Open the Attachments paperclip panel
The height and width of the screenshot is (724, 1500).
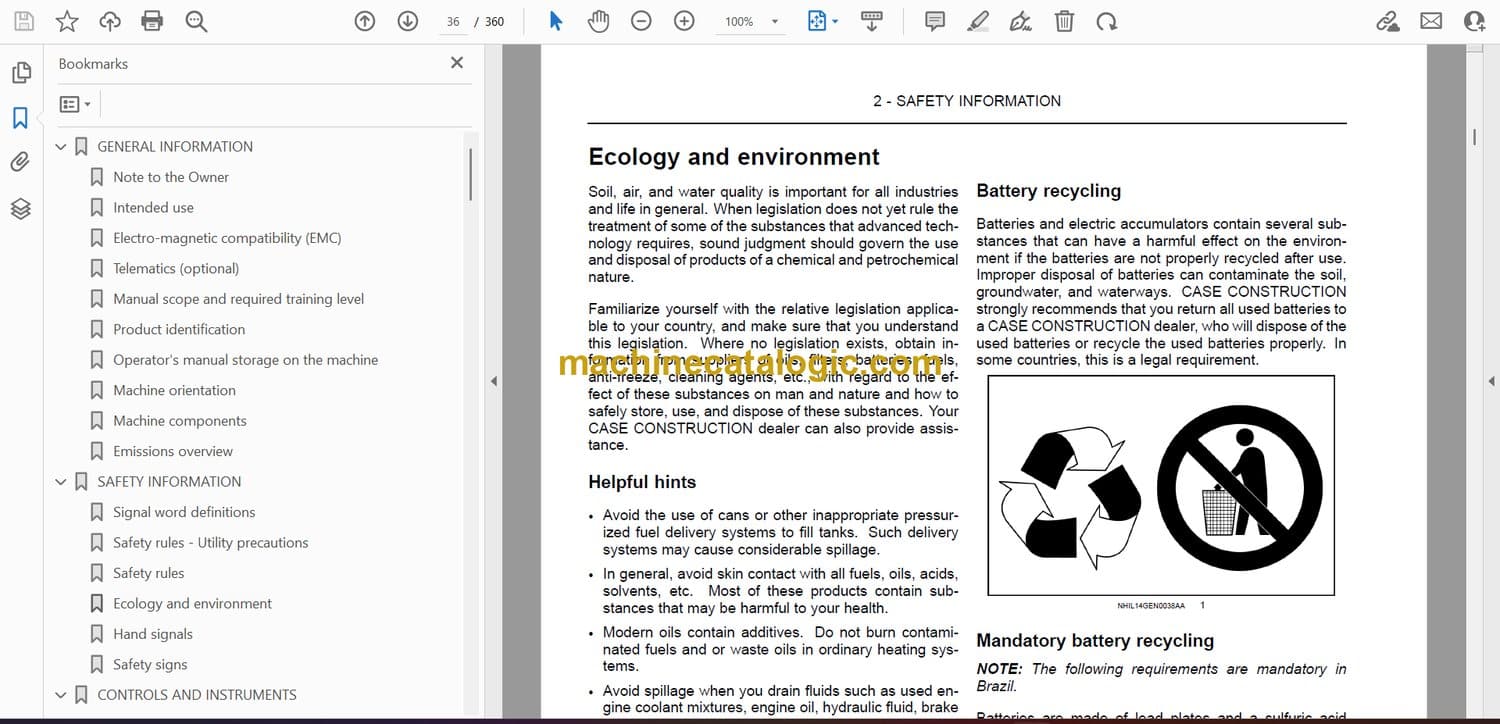click(20, 162)
